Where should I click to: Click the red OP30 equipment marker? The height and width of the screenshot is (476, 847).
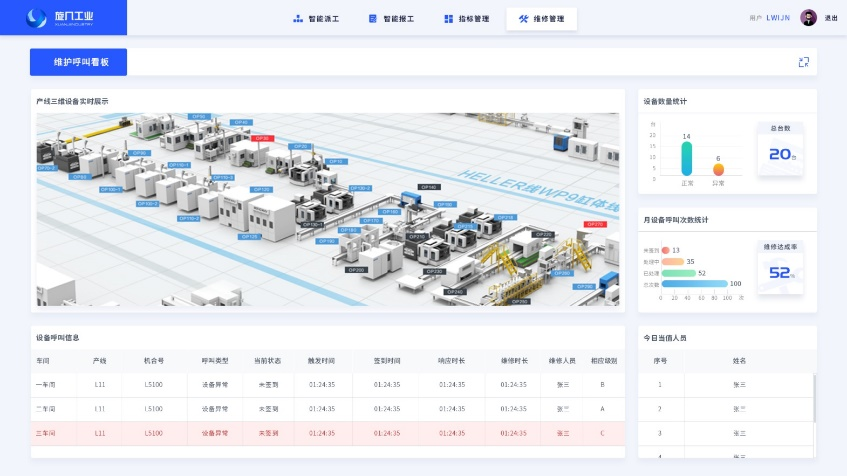pyautogui.click(x=262, y=139)
